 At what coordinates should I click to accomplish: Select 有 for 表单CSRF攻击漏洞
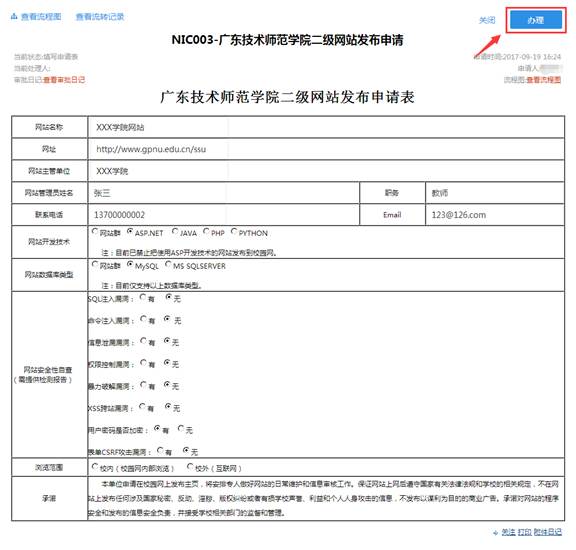tap(160, 450)
